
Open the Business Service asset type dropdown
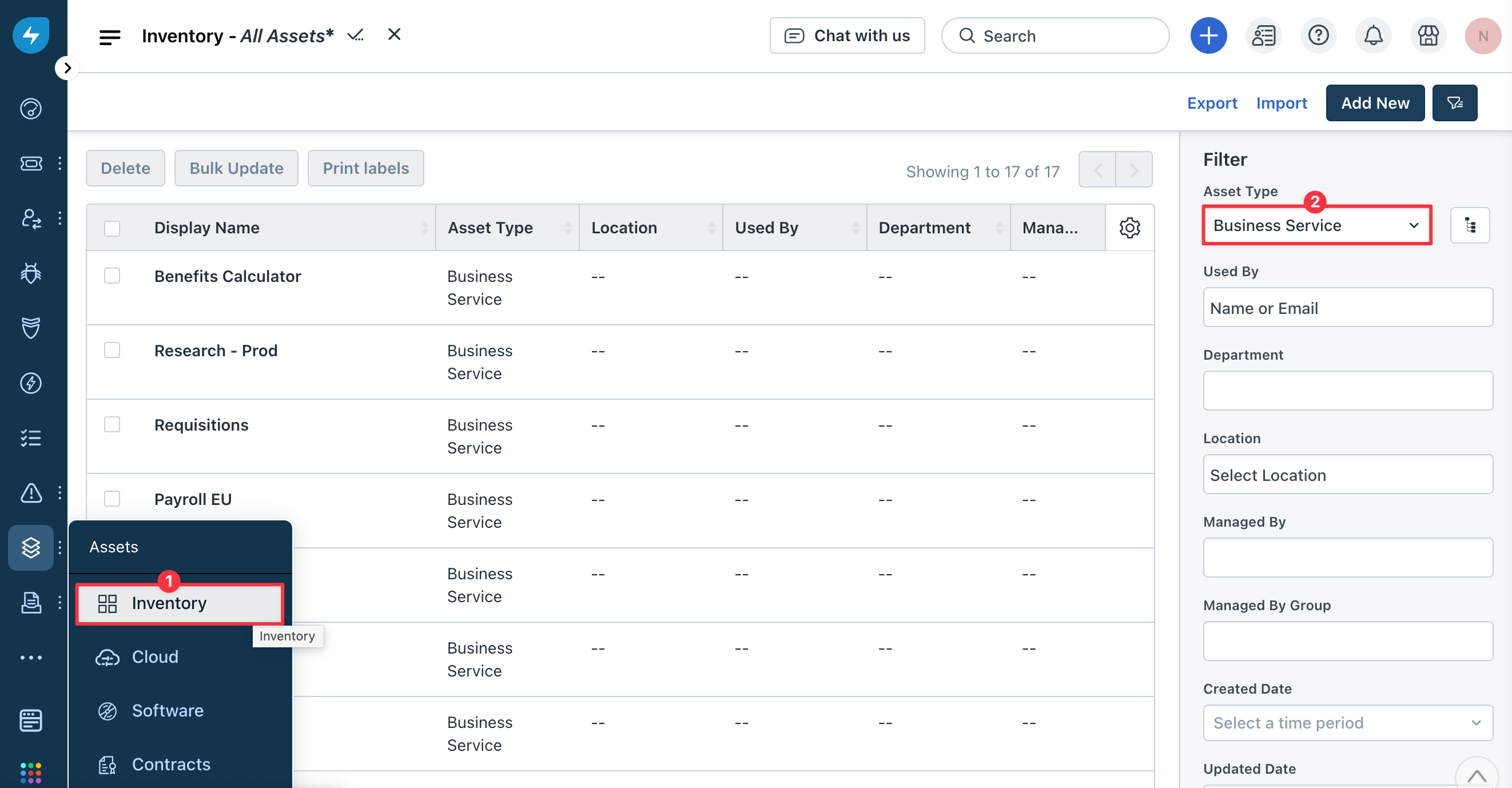pos(1316,225)
